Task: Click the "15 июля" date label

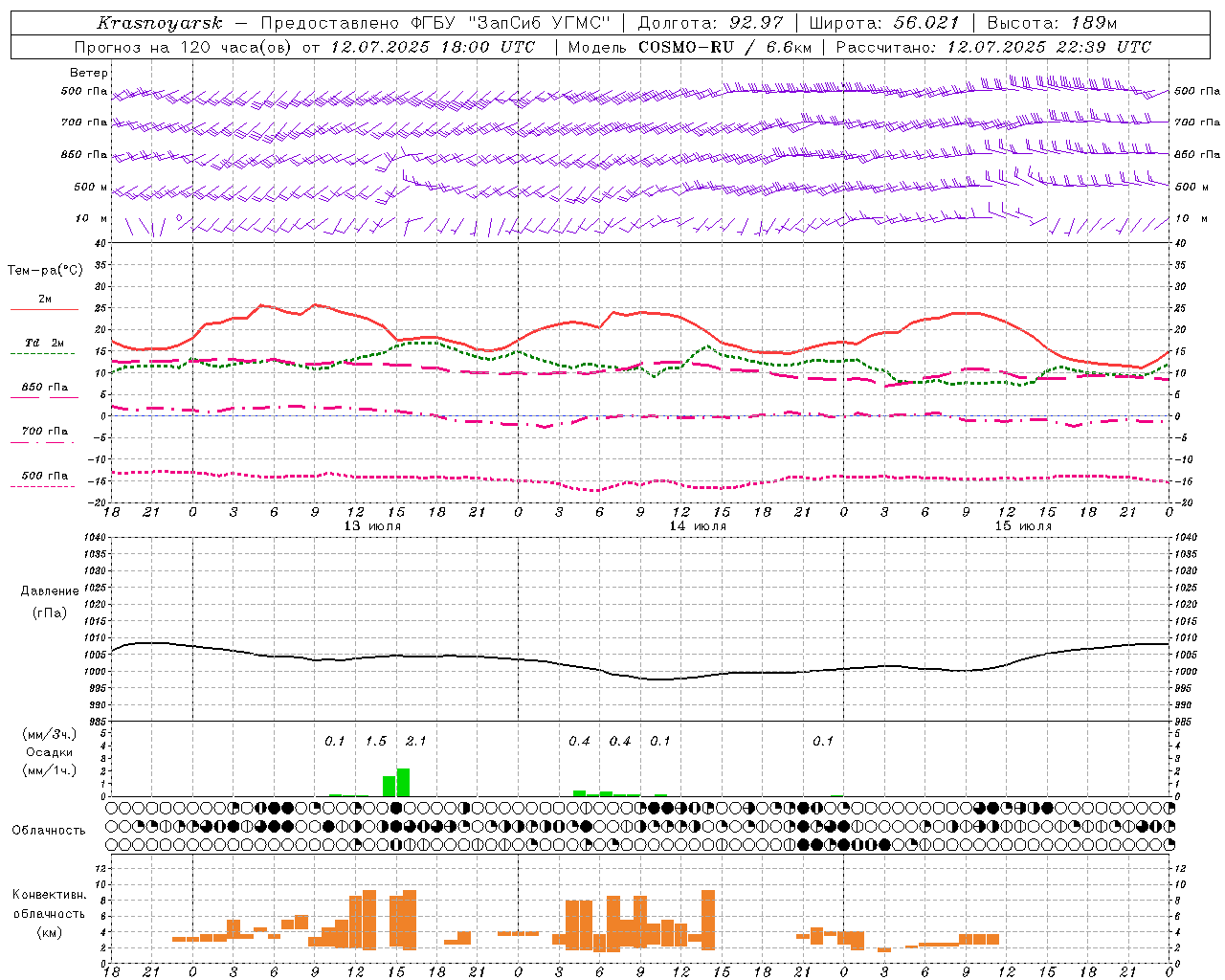Action: 1023,526
